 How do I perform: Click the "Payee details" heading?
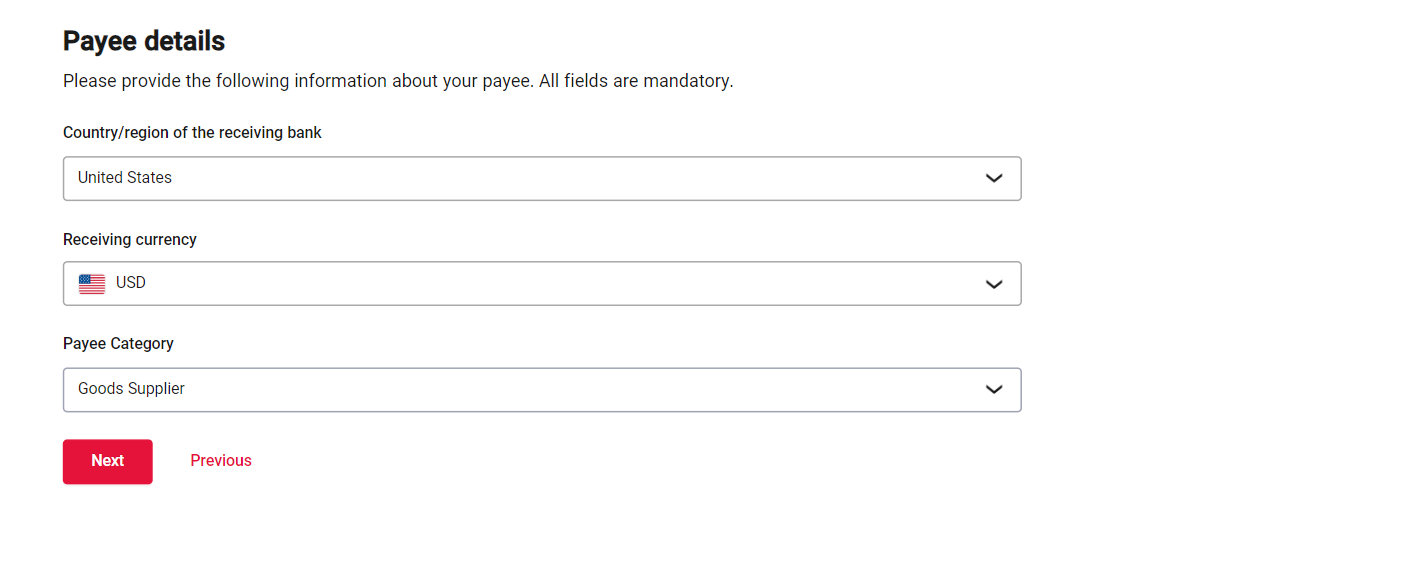pos(144,41)
